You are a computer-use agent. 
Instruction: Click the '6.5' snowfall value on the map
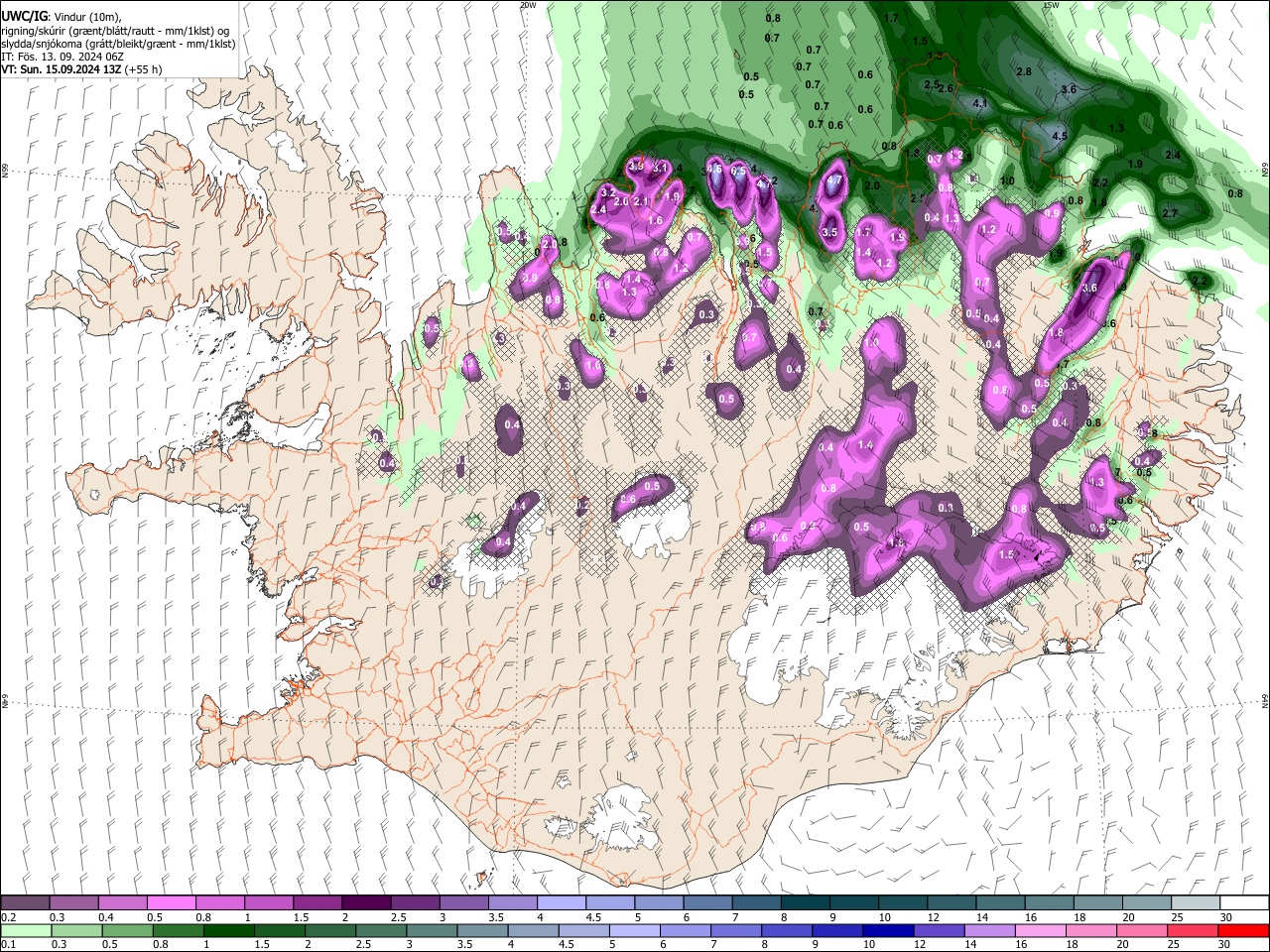738,172
